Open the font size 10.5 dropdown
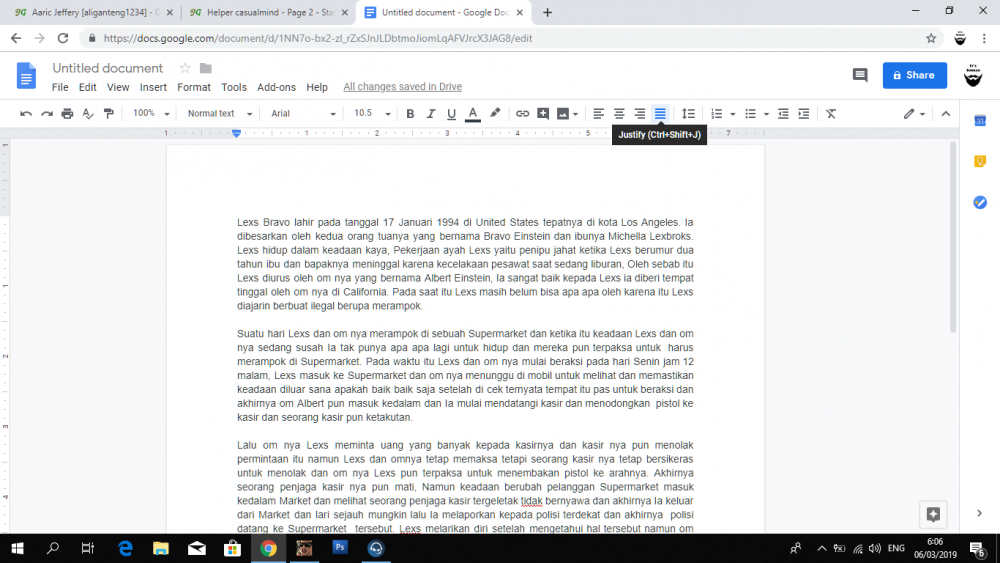This screenshot has height=563, width=1000. [372, 113]
